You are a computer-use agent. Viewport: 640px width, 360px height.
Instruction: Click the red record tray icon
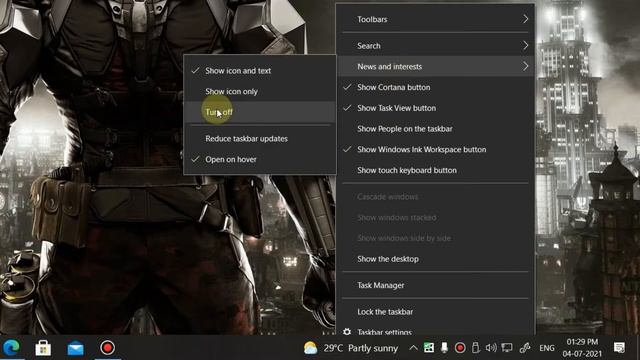click(460, 348)
